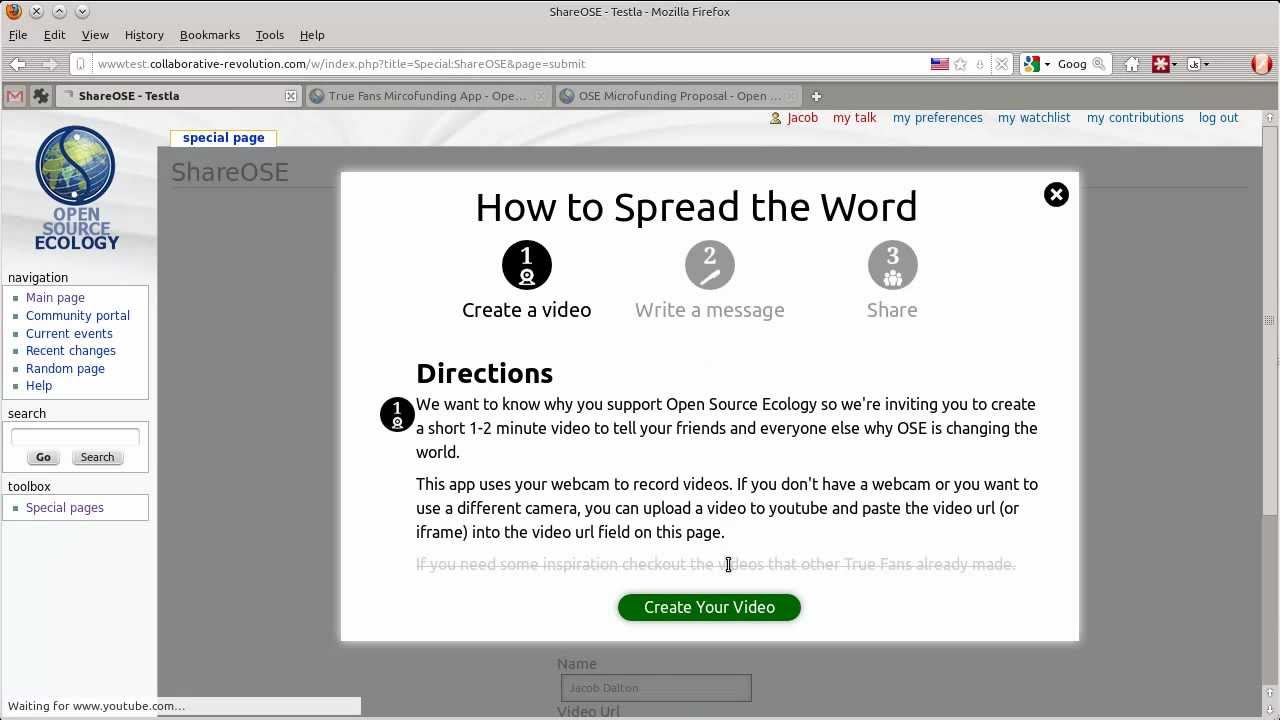Screen dimensions: 1280x720
Task: Select step 1 Create a video icon
Action: 527,265
